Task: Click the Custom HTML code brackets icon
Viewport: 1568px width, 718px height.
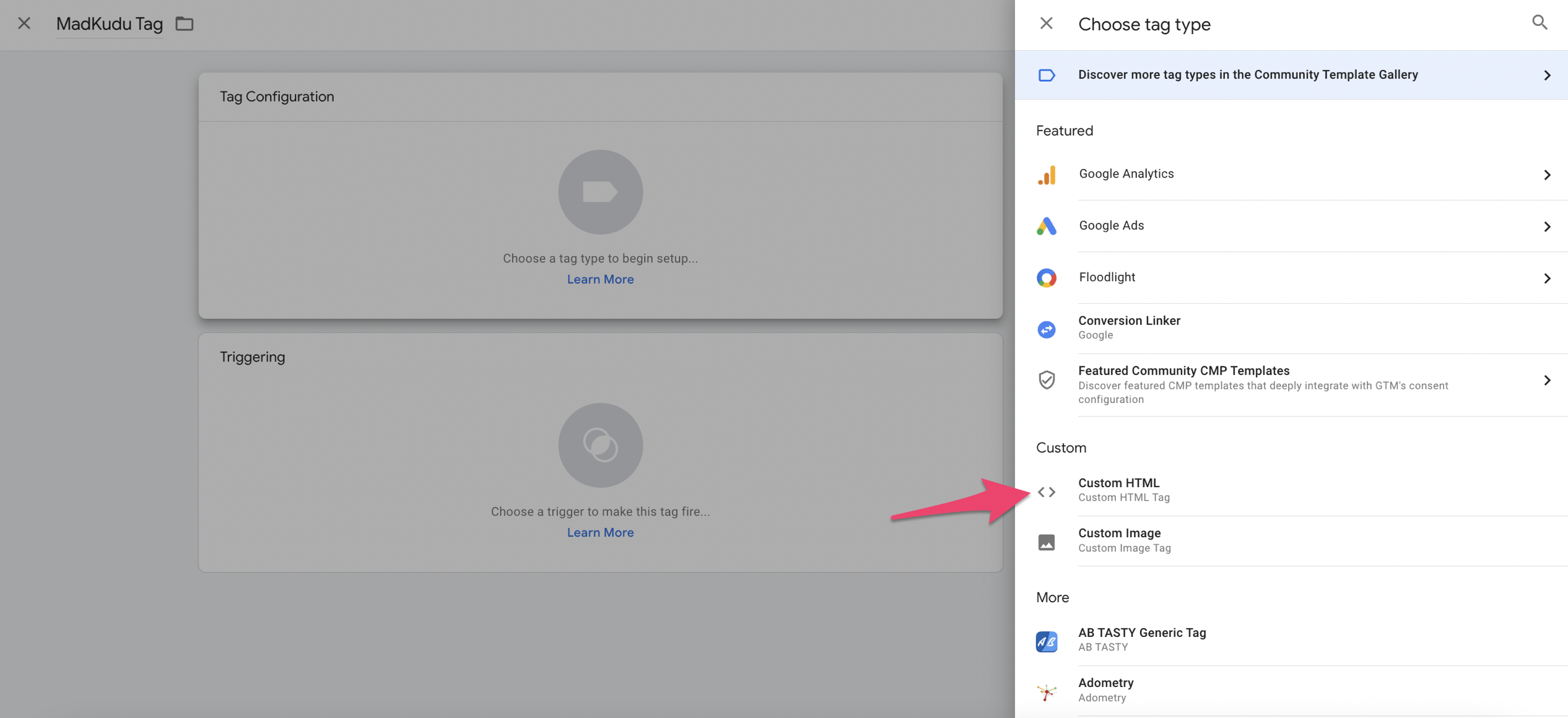Action: (1047, 492)
